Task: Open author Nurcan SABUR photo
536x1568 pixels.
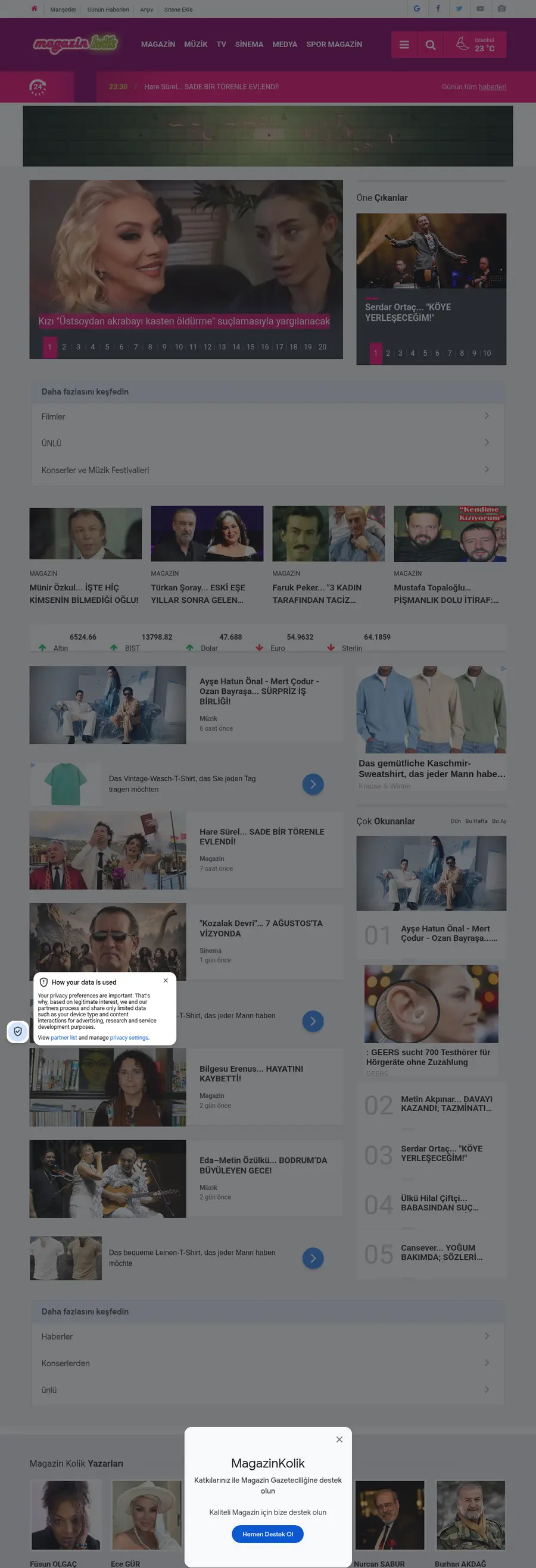Action: pyautogui.click(x=390, y=1515)
